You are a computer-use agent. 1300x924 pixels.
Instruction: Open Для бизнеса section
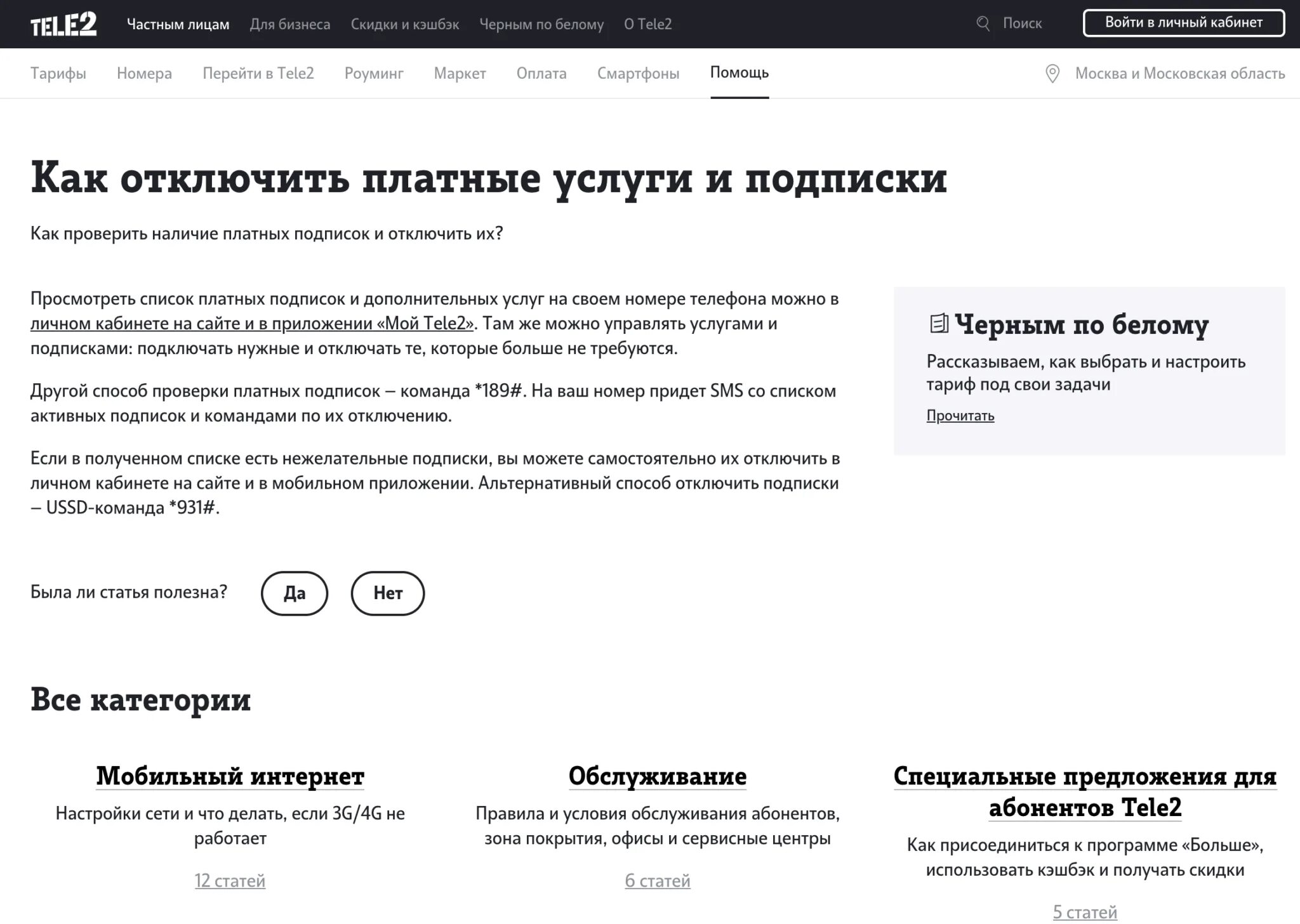click(290, 24)
